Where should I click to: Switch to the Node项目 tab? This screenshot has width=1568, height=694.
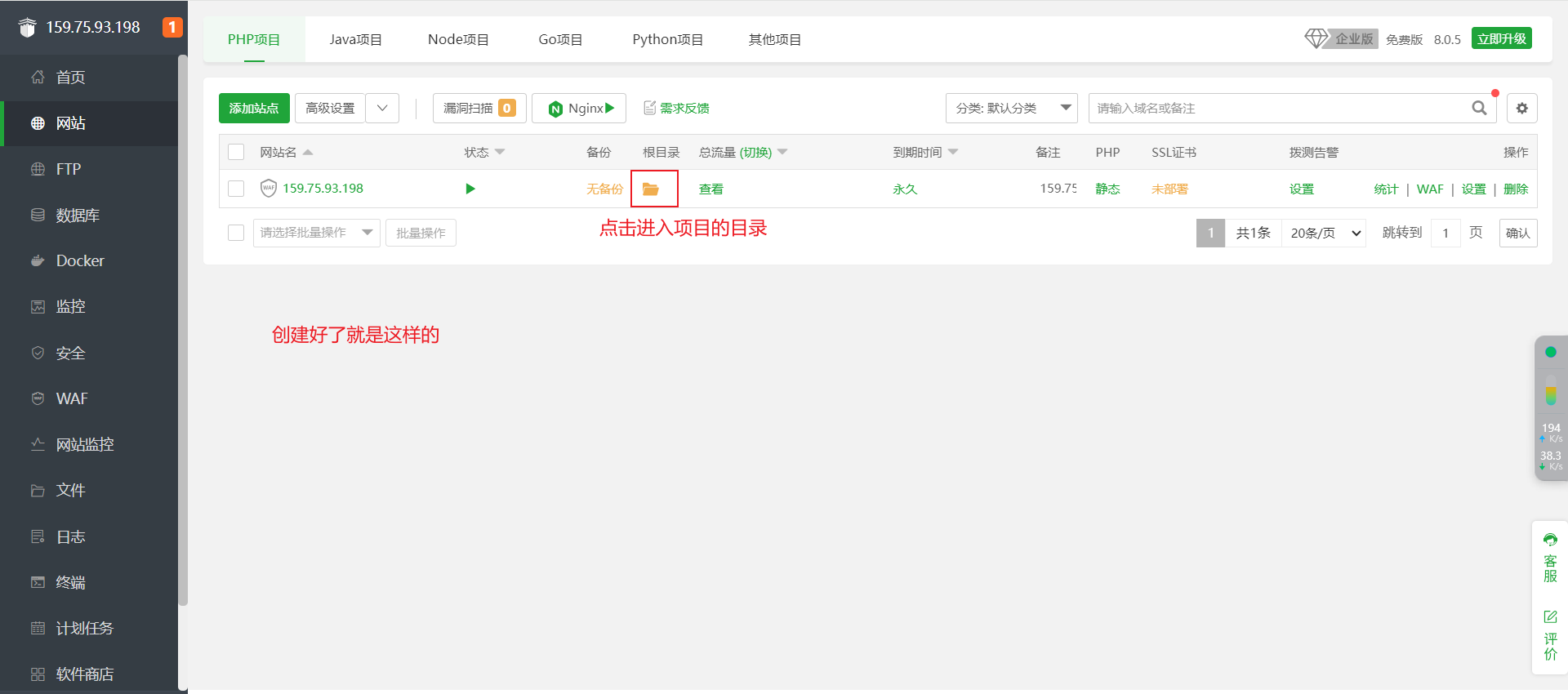point(458,39)
